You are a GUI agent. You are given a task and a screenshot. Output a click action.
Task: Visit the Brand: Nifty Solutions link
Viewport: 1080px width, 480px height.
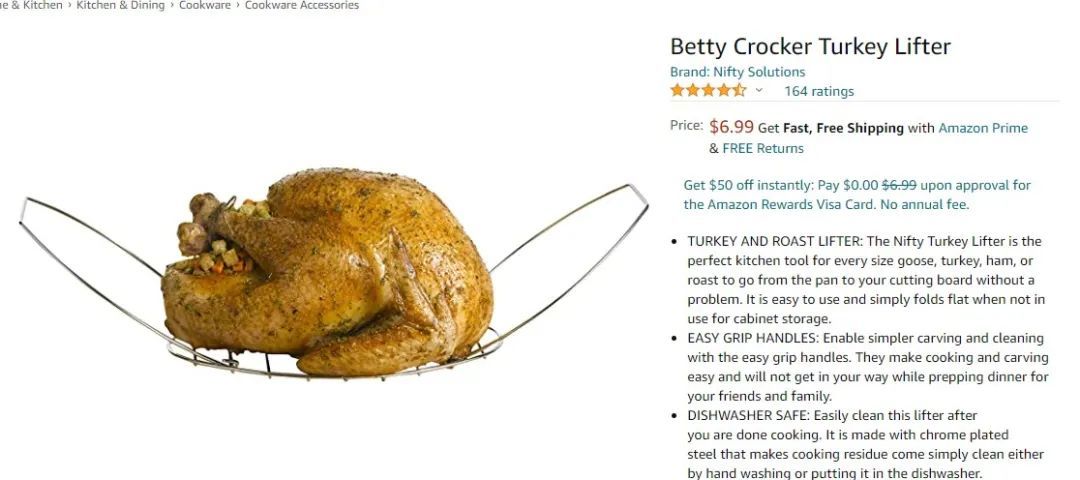tap(737, 72)
